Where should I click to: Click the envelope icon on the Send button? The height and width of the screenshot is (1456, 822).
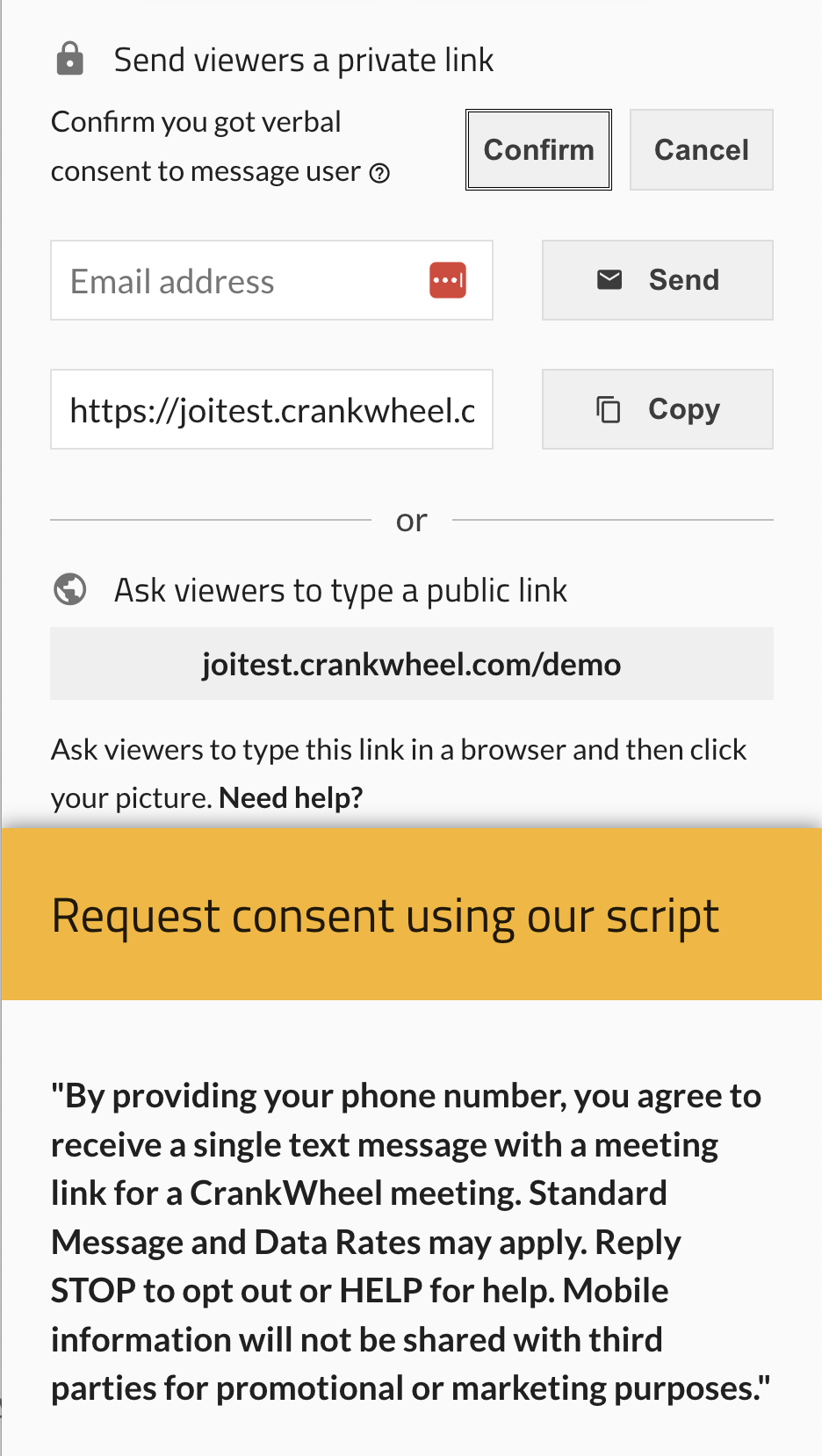[x=610, y=279]
